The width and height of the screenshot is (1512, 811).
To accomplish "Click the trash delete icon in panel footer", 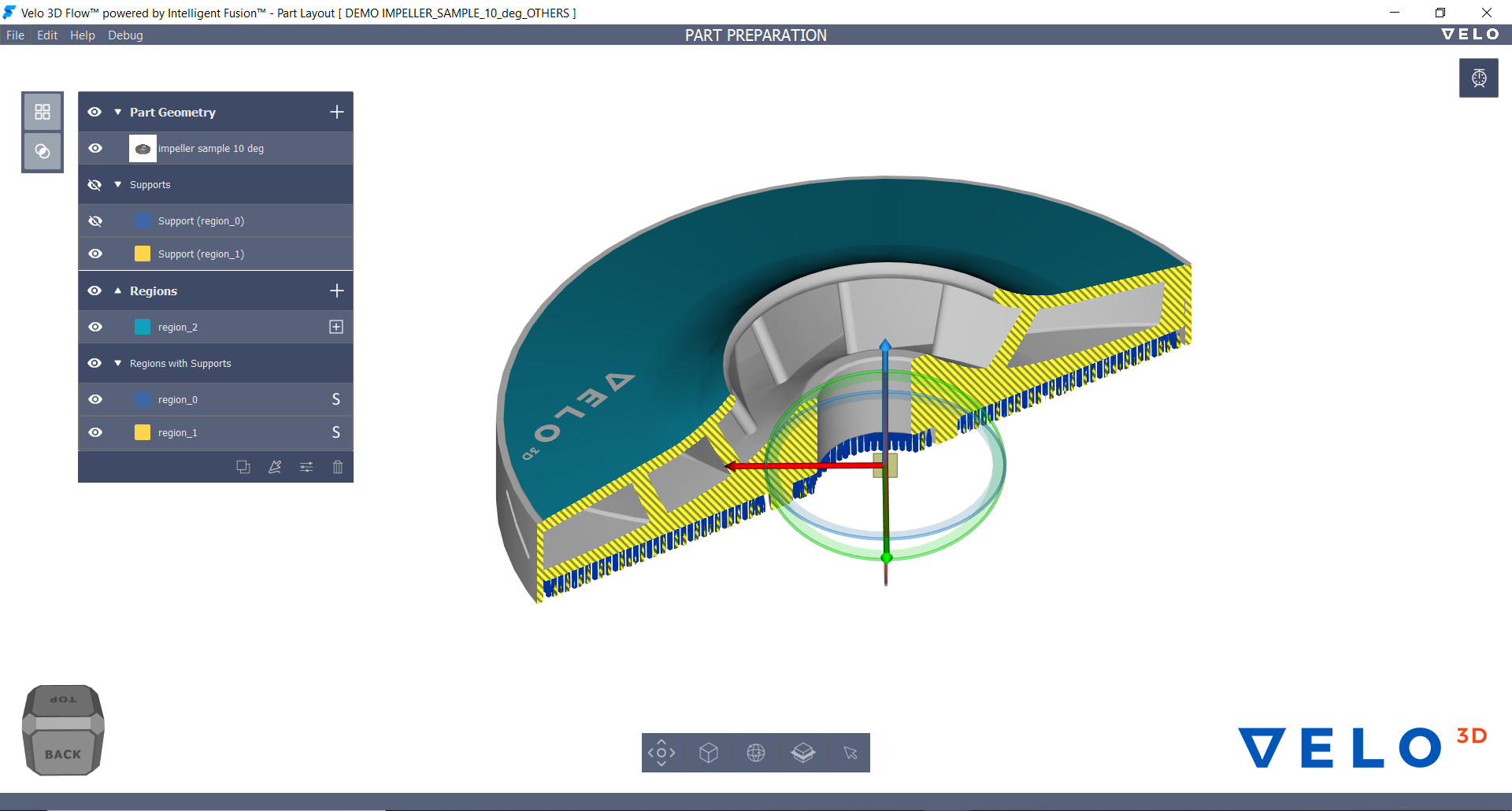I will click(x=338, y=467).
